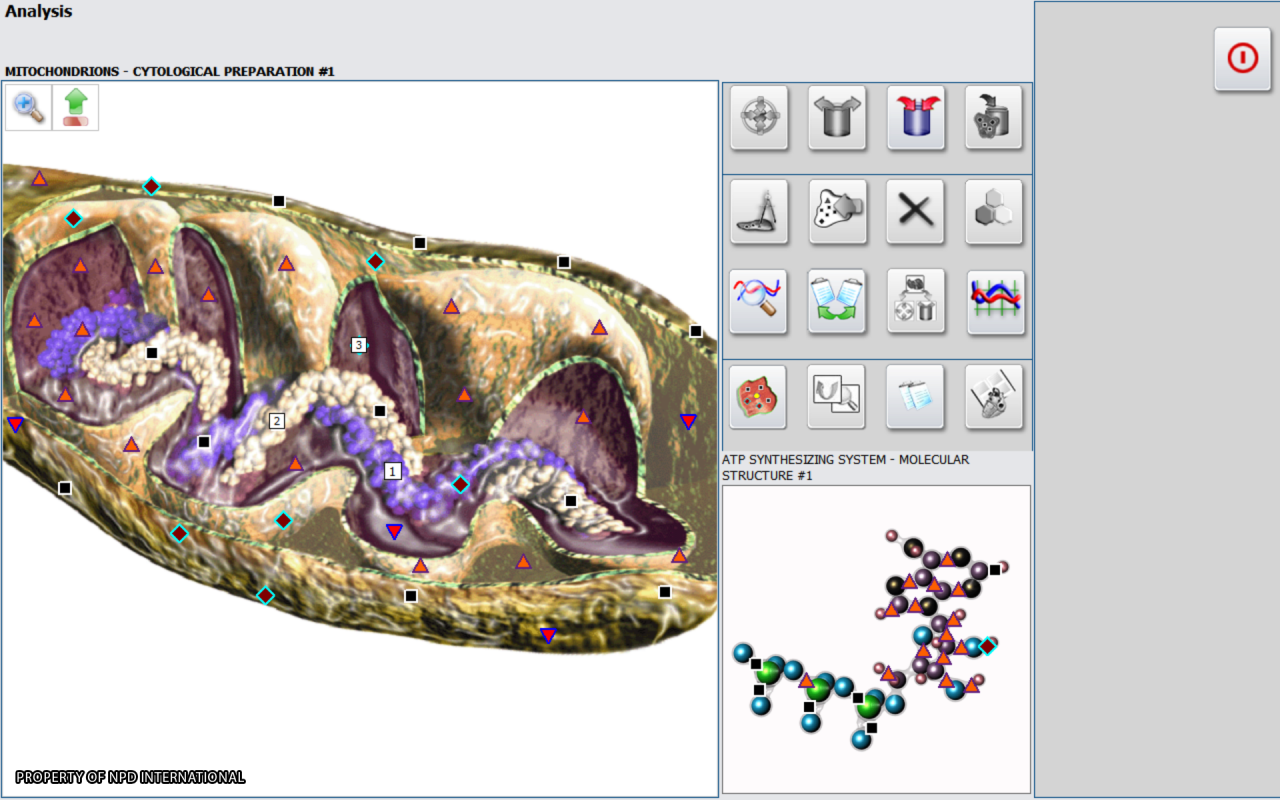The width and height of the screenshot is (1280, 800).
Task: Click the black X delete icon
Action: coord(915,212)
